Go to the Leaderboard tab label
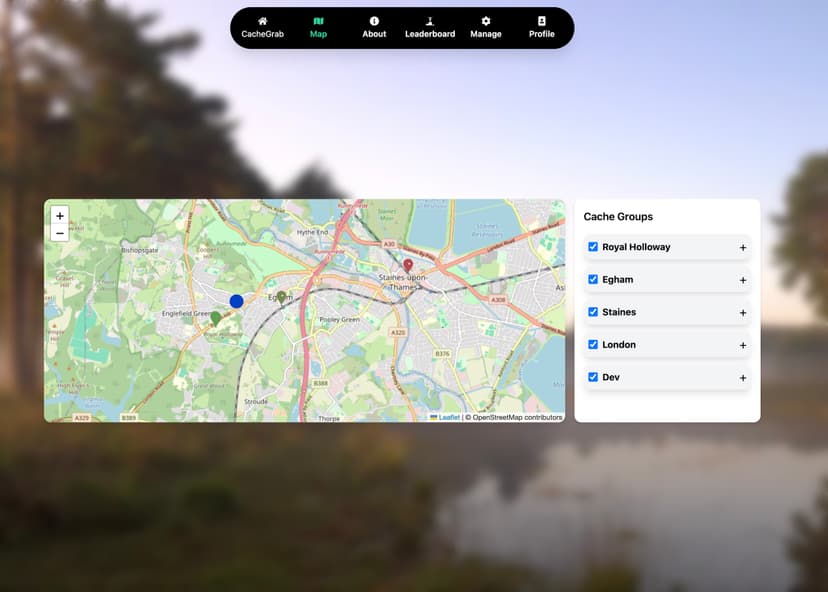 tap(430, 34)
